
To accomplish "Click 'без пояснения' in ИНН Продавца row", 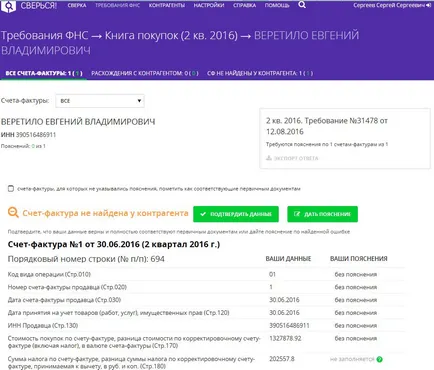I will tap(356, 325).
